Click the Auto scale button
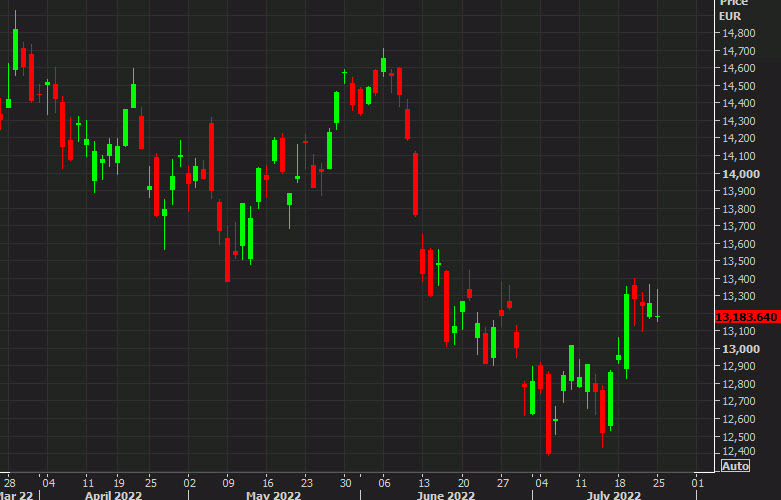The width and height of the screenshot is (781, 500). (x=735, y=466)
